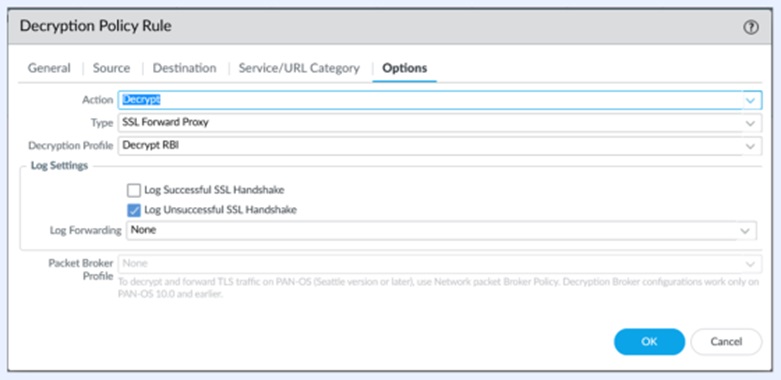Uncheck Log Unsuccessful SSL Handshake

click(x=133, y=210)
